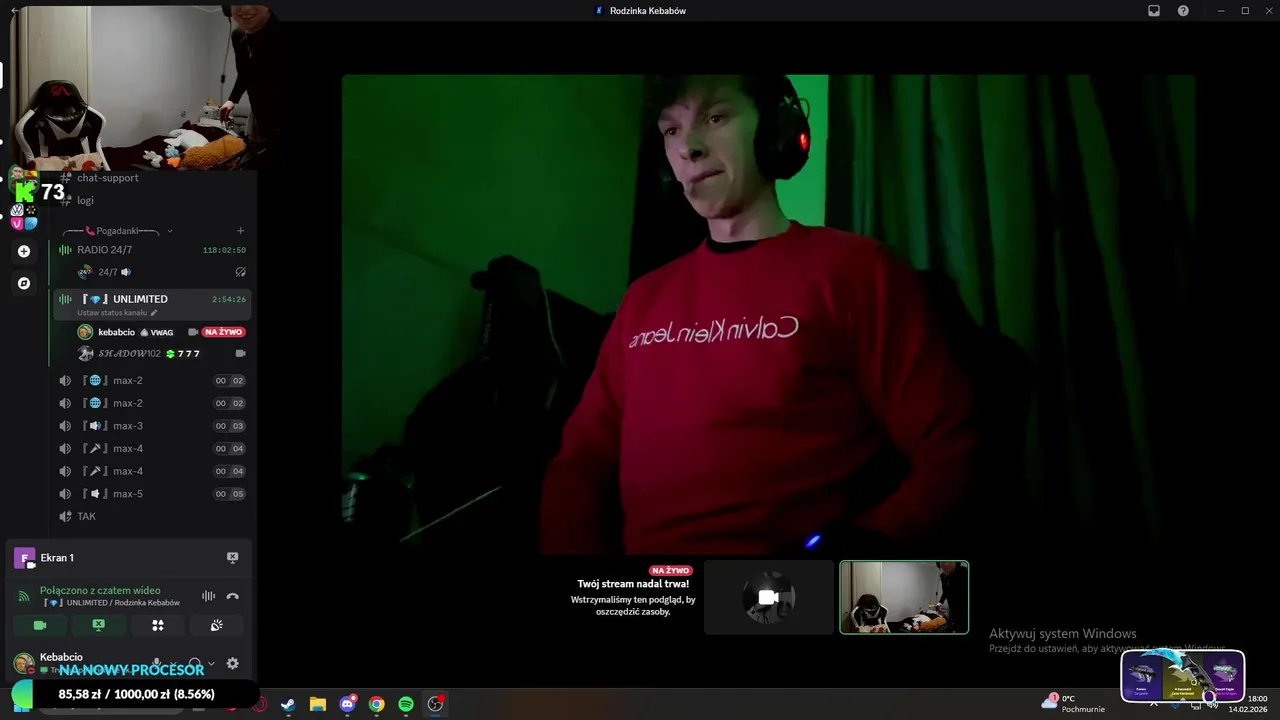The image size is (1280, 720).
Task: Click the Add a Server plus button
Action: (x=24, y=251)
